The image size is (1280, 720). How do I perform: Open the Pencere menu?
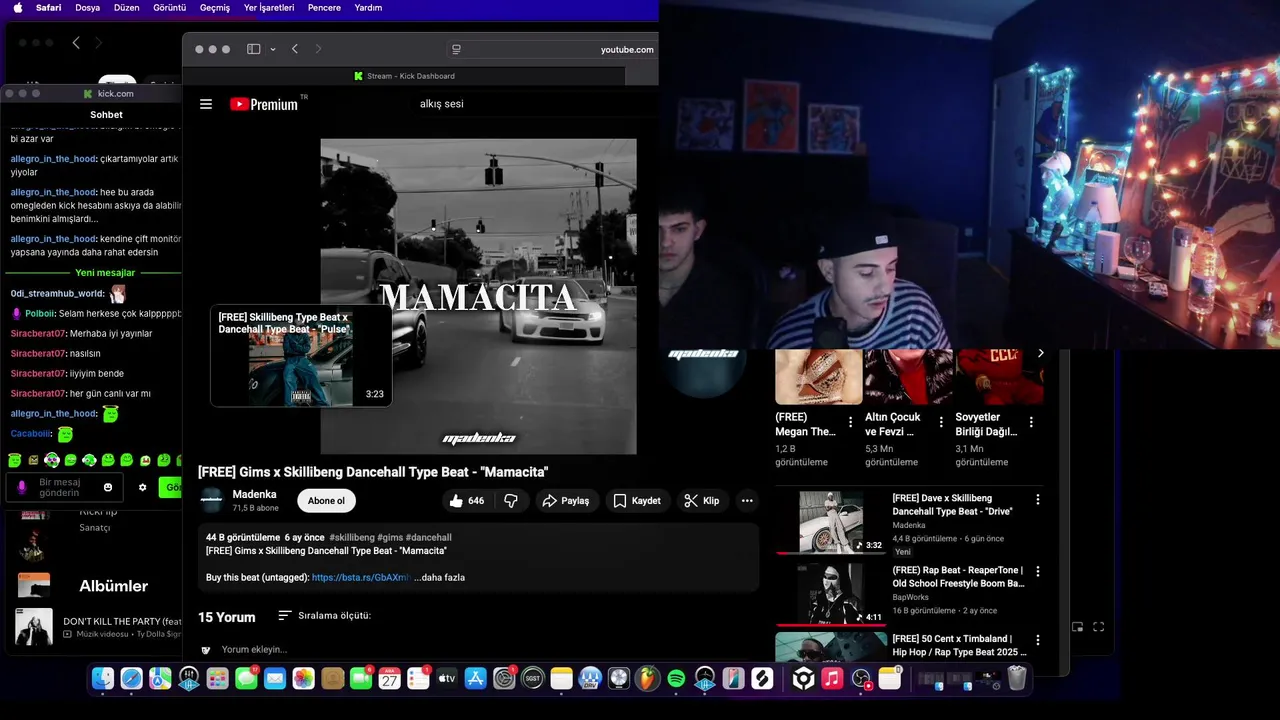(x=324, y=7)
